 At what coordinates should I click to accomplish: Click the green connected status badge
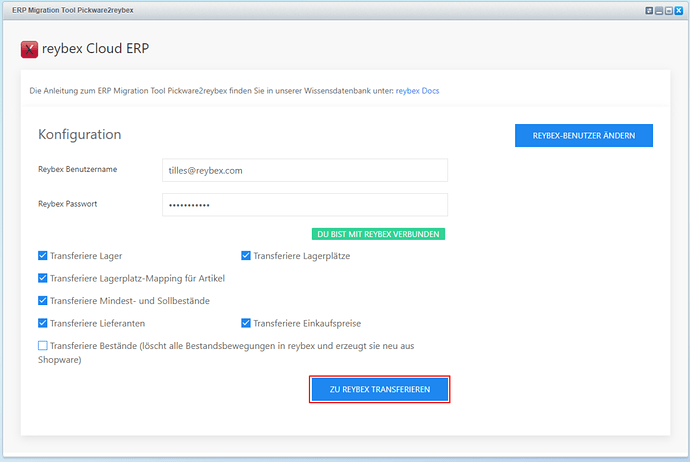tap(378, 234)
